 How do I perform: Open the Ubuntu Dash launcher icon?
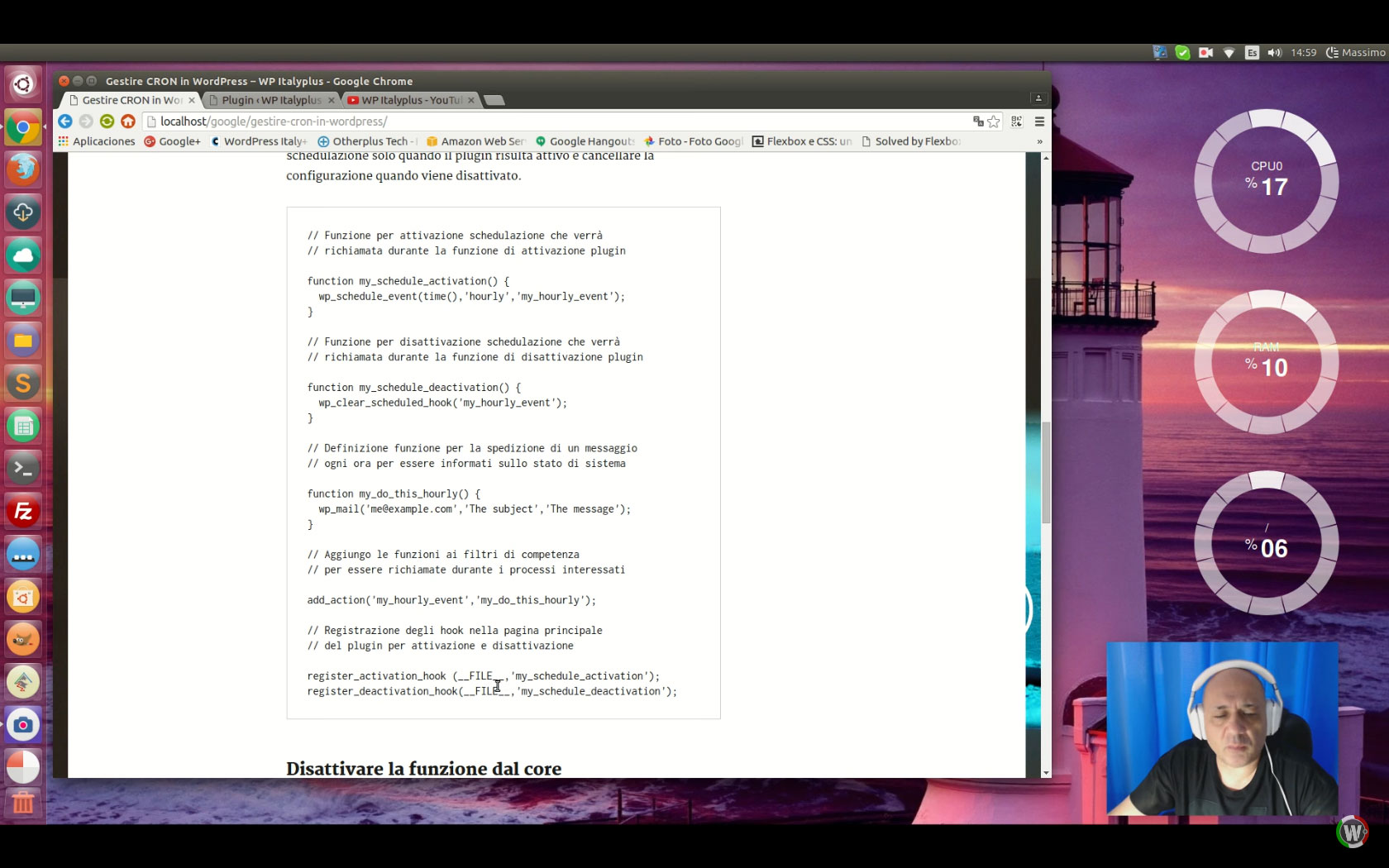click(23, 84)
